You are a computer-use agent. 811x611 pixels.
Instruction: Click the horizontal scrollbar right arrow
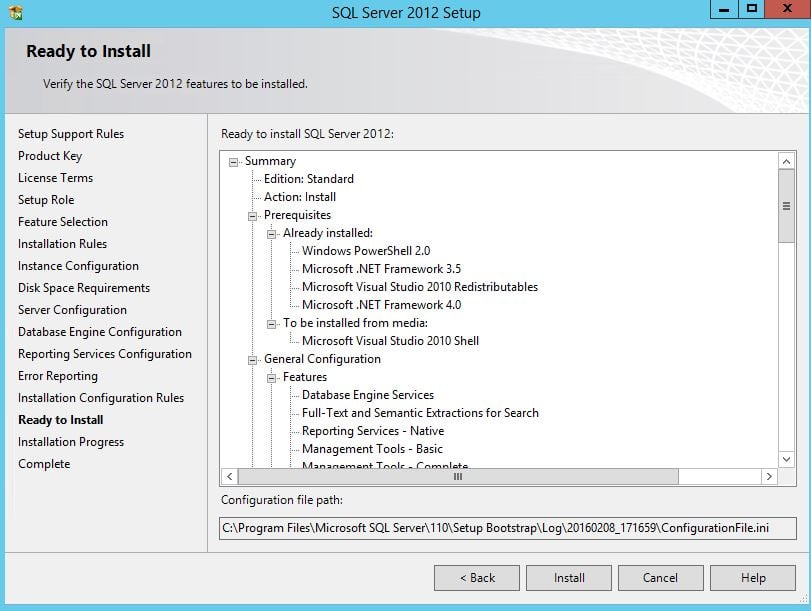(x=769, y=476)
